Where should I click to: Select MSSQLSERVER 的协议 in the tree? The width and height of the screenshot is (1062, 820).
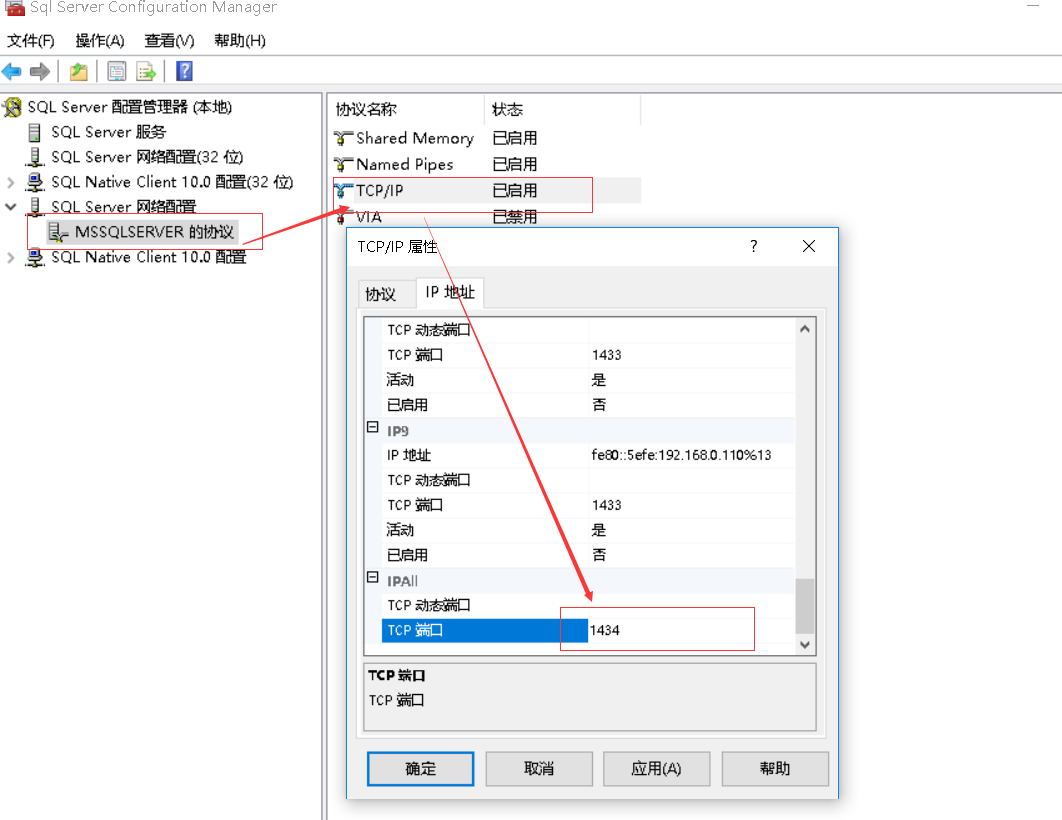coord(153,232)
